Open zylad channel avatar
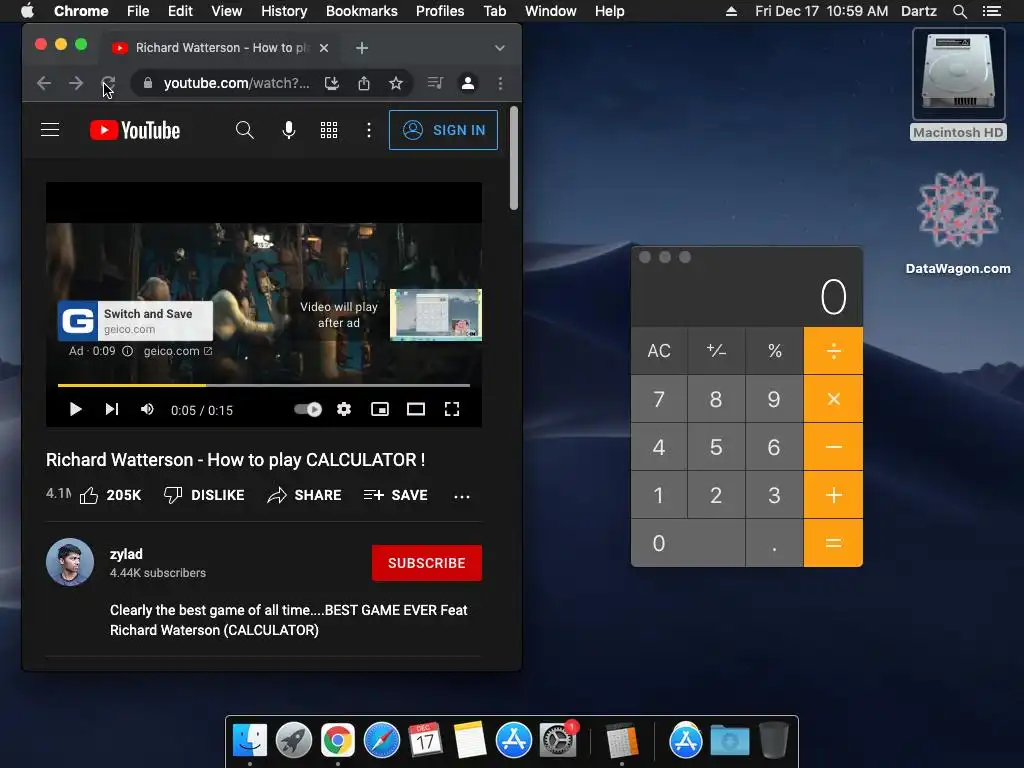 (70, 562)
